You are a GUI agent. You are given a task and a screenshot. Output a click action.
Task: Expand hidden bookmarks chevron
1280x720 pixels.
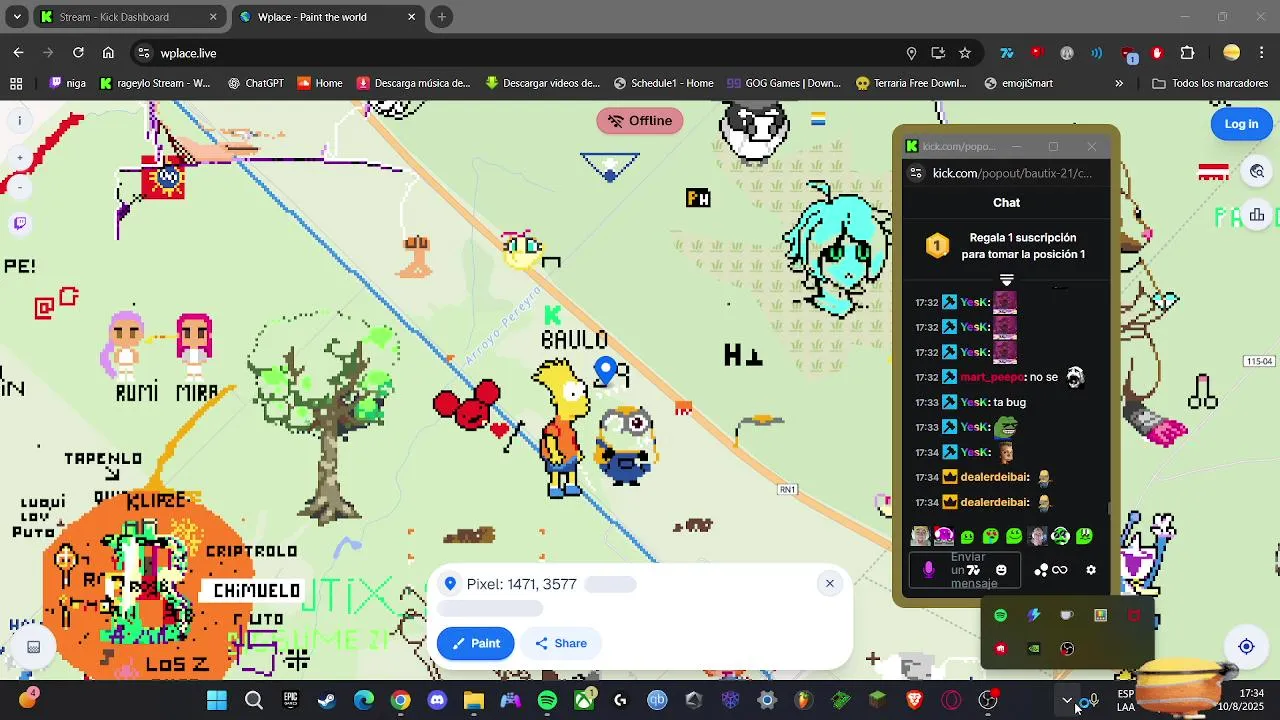[x=1119, y=84]
